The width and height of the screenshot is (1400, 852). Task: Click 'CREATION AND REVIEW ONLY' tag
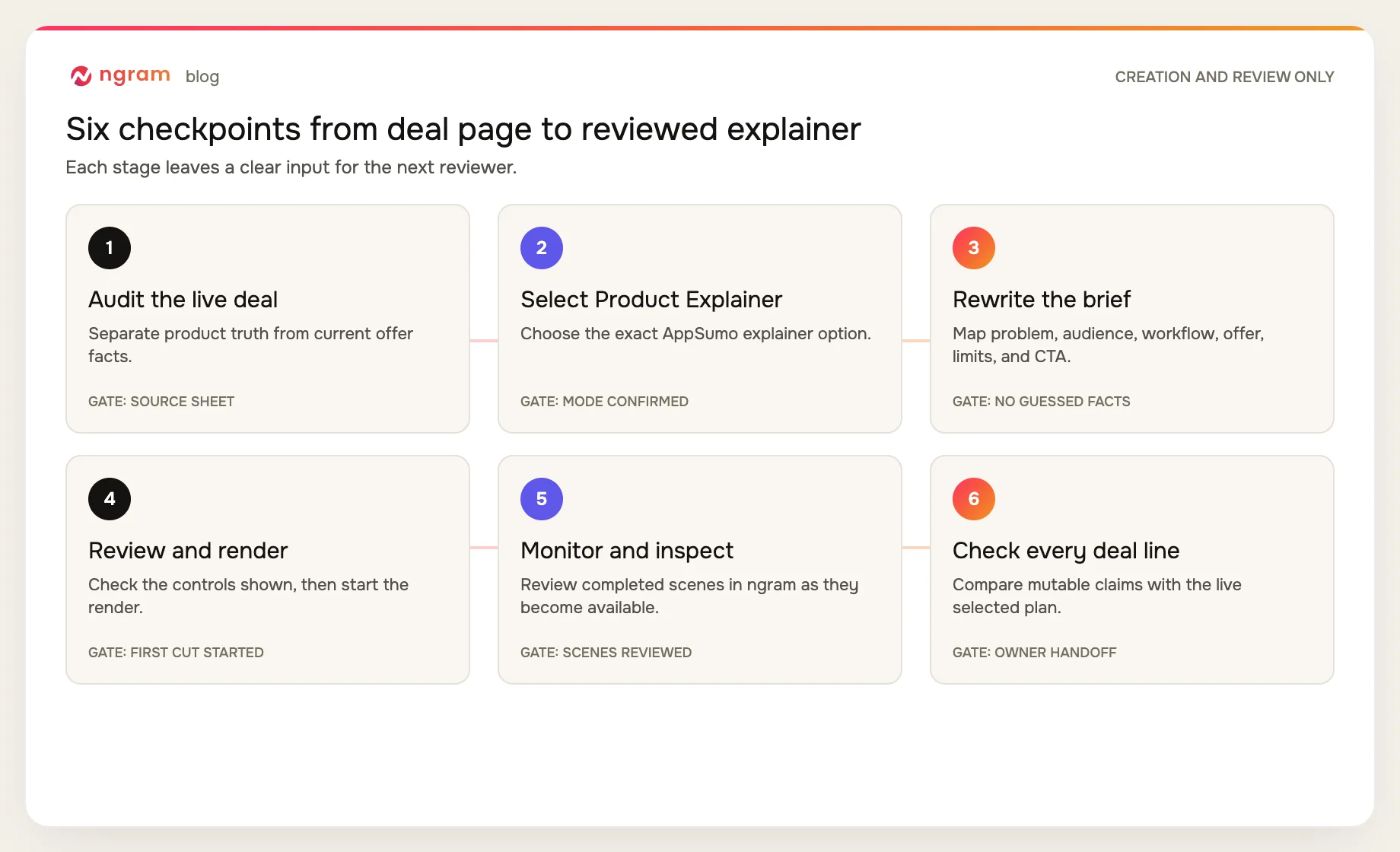(x=1224, y=77)
